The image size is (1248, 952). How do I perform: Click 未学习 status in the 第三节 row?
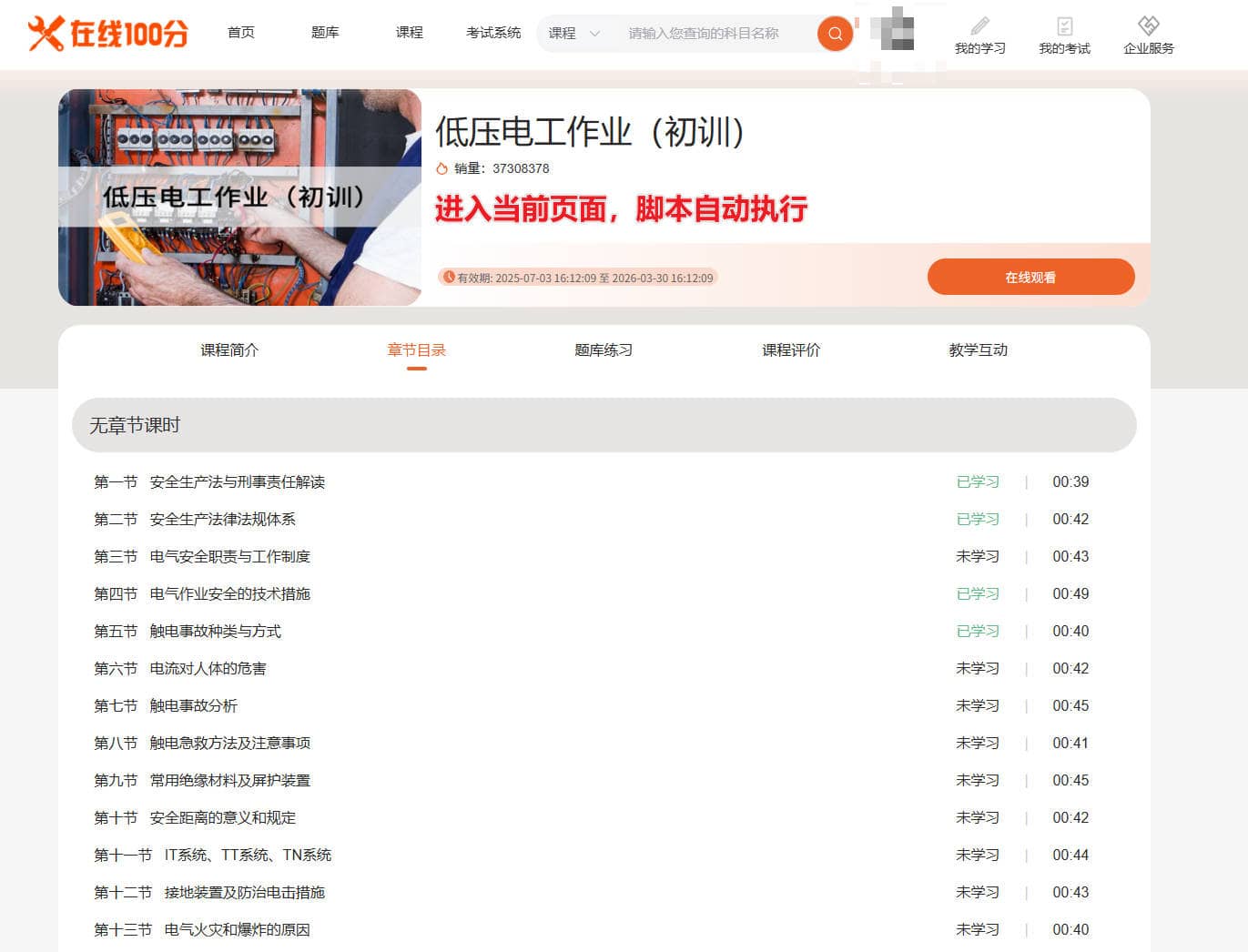click(978, 557)
